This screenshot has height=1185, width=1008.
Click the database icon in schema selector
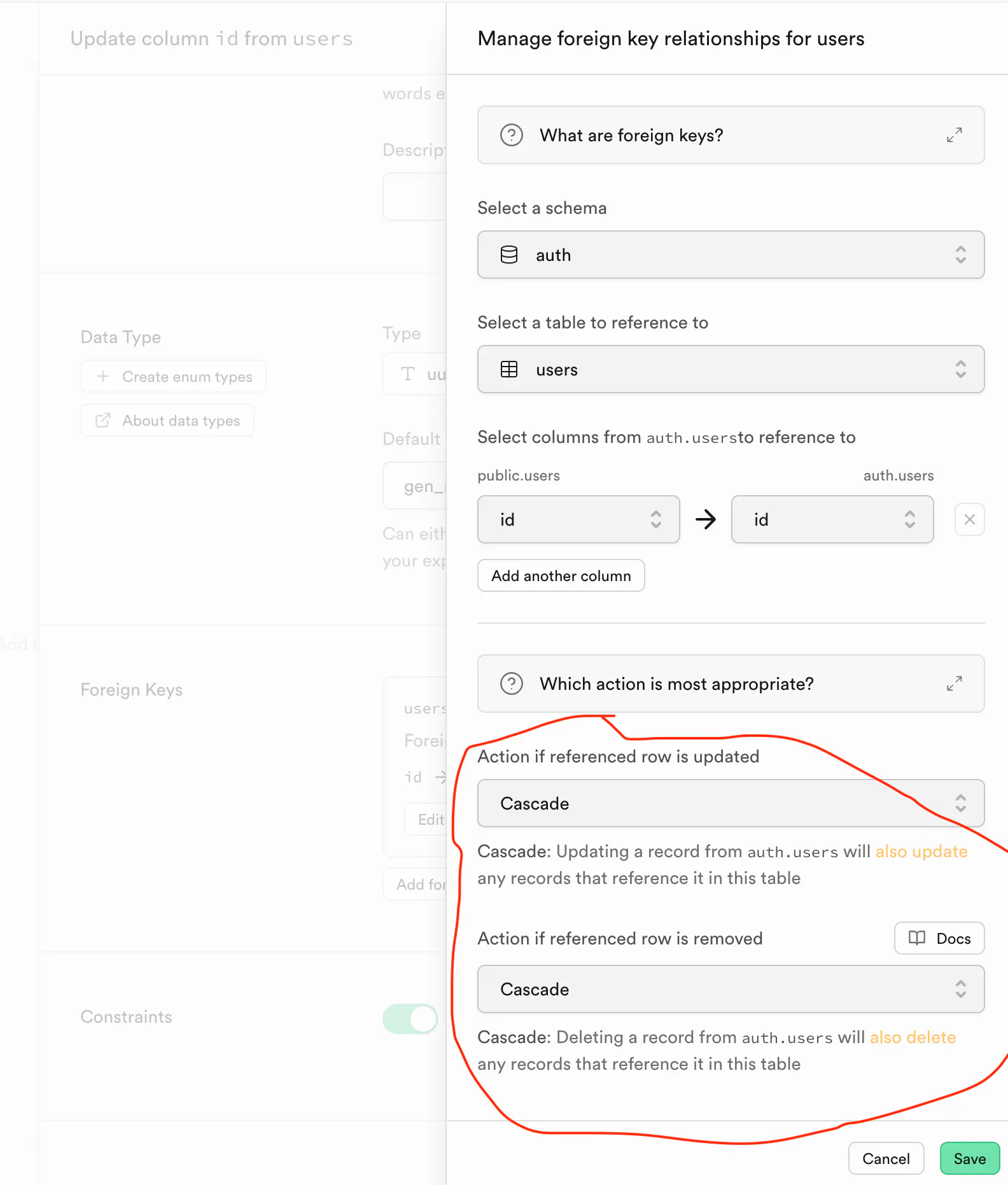point(509,255)
